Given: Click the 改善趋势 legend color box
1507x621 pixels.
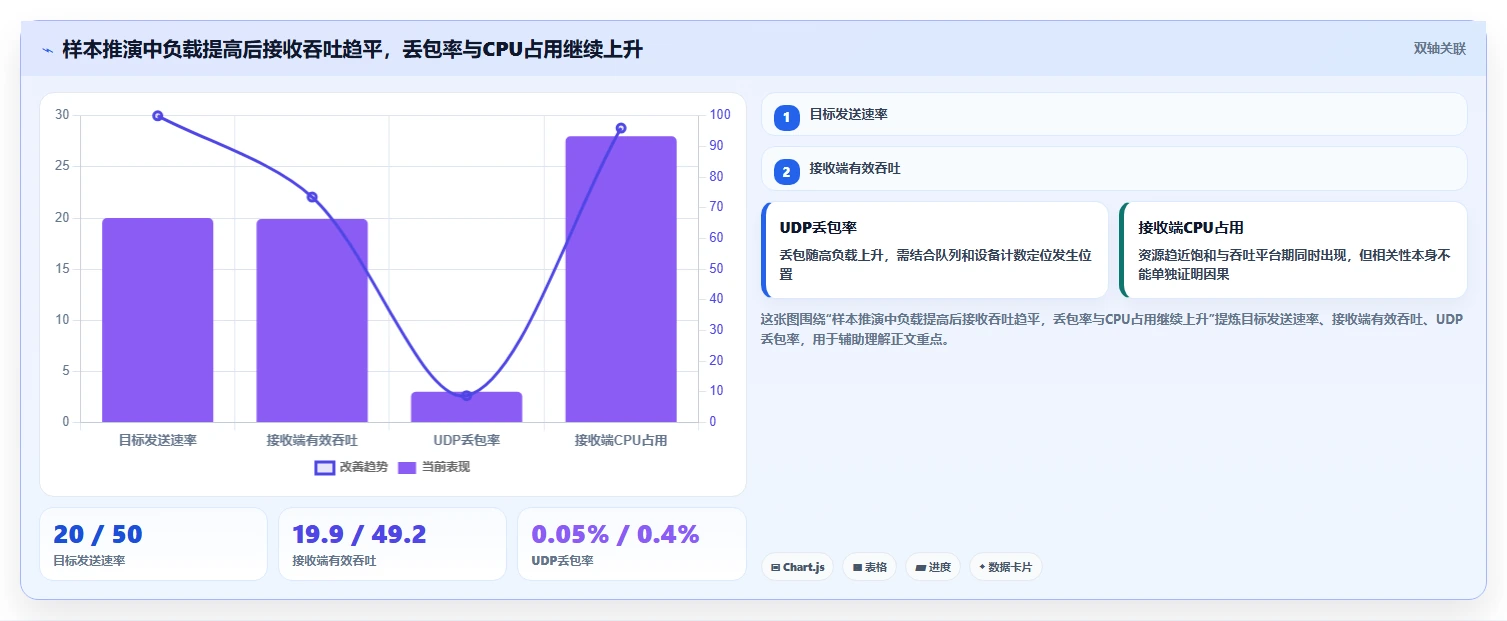Looking at the screenshot, I should [325, 467].
